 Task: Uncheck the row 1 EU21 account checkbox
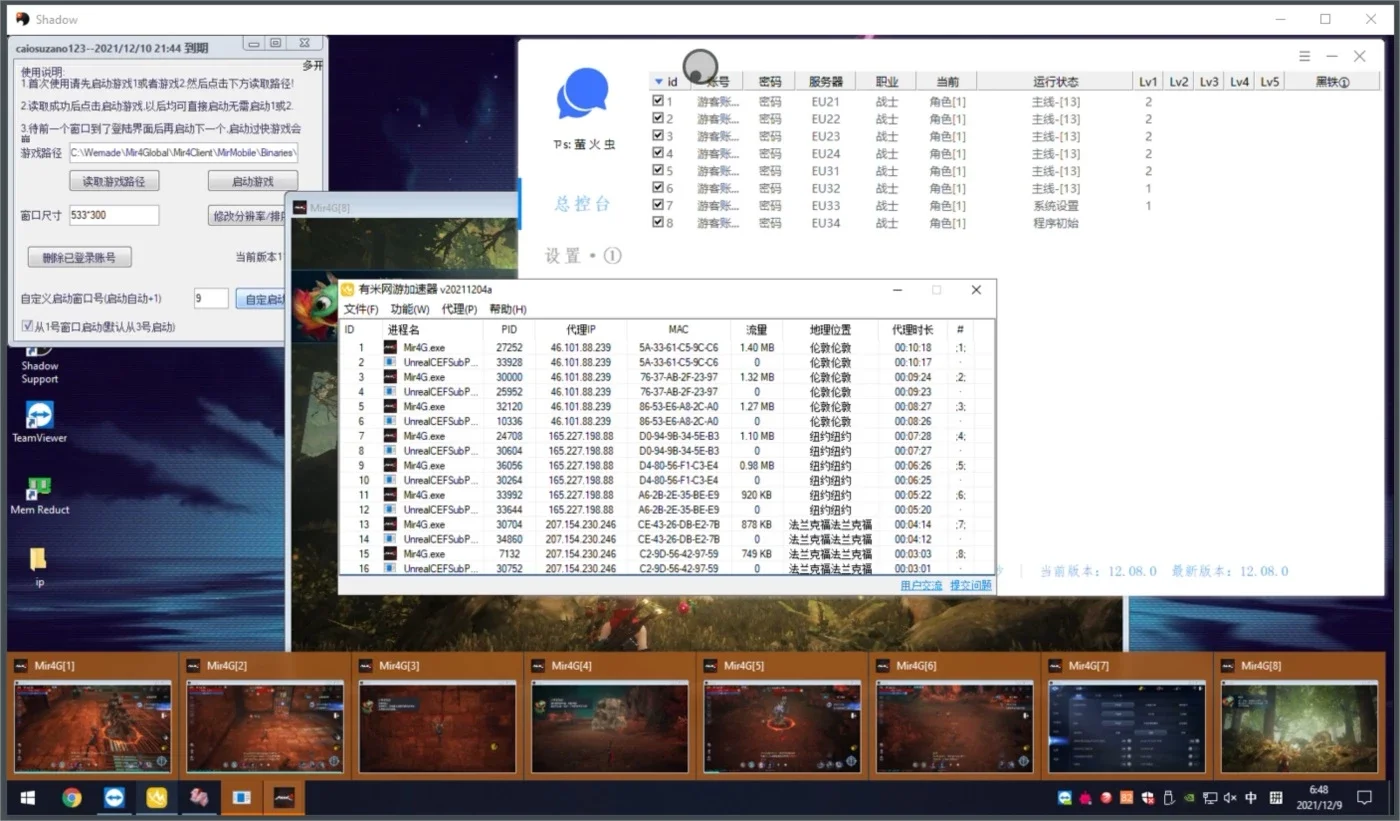(x=657, y=101)
